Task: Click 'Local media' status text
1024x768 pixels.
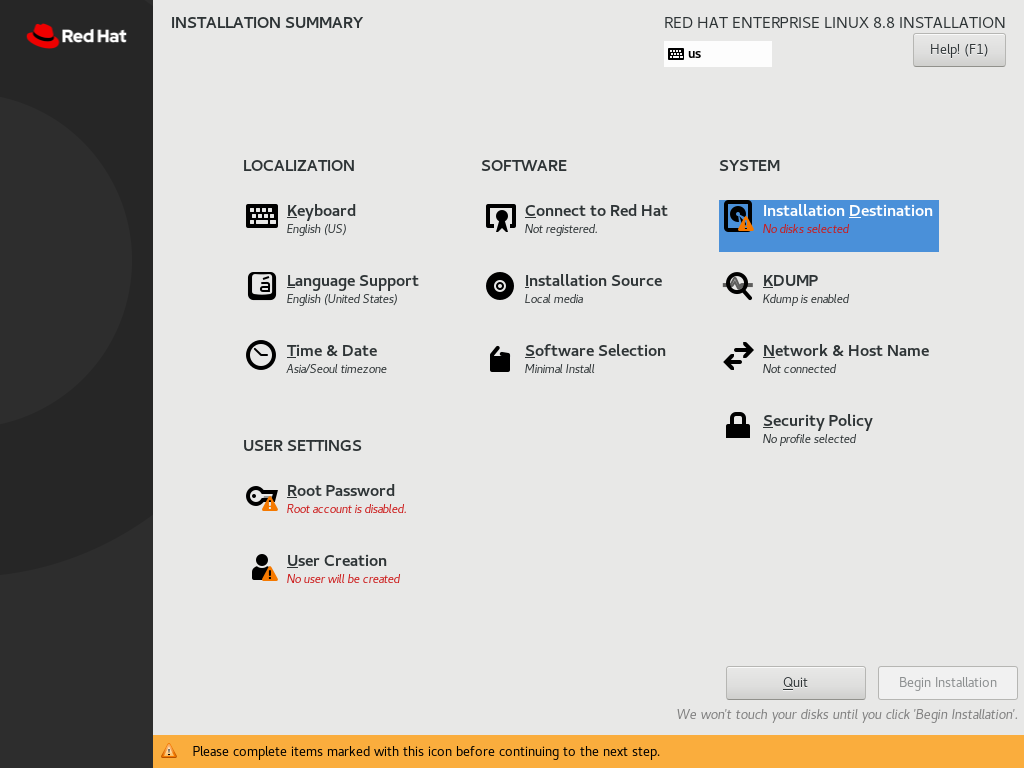Action: 554,299
